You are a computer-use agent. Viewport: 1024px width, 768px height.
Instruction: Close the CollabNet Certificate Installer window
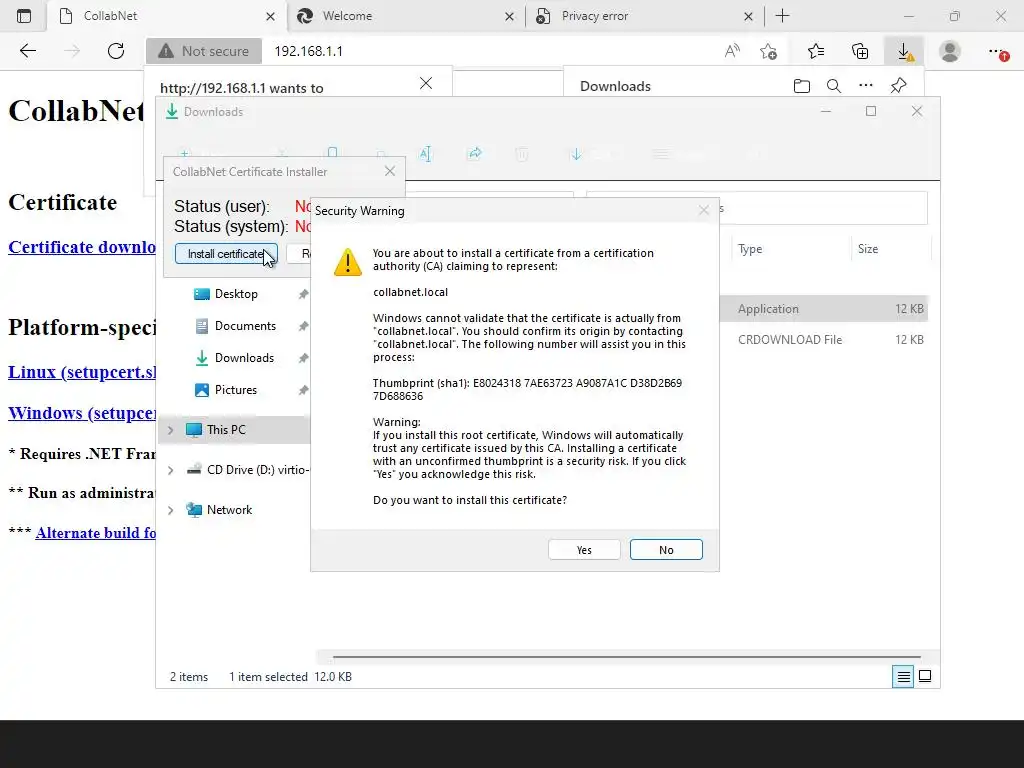(390, 171)
